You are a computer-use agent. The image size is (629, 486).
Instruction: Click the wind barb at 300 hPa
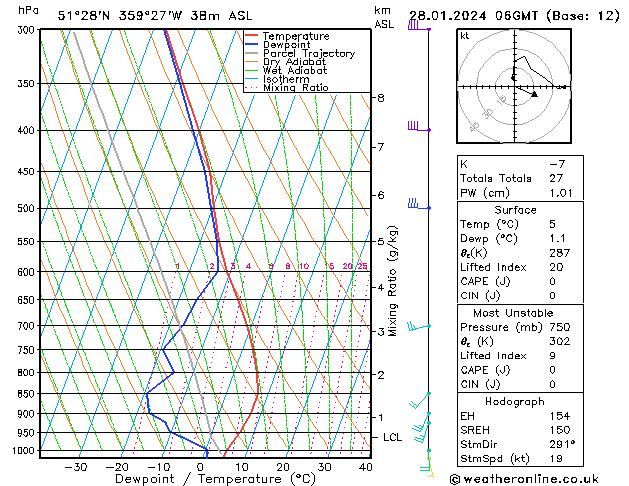419,26
